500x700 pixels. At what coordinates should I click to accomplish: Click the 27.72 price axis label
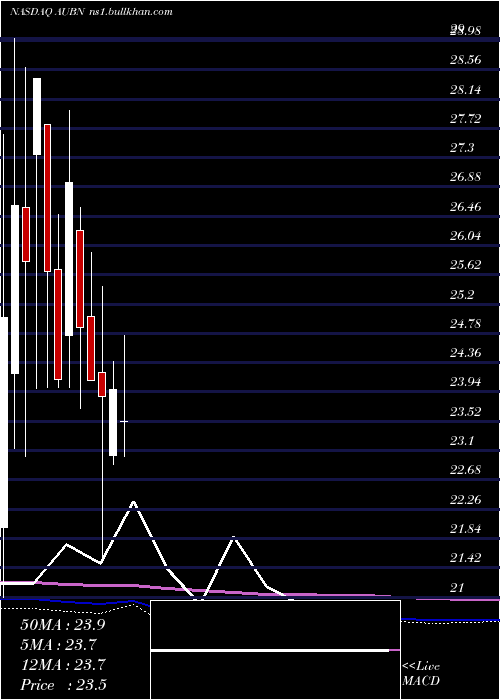tap(466, 119)
